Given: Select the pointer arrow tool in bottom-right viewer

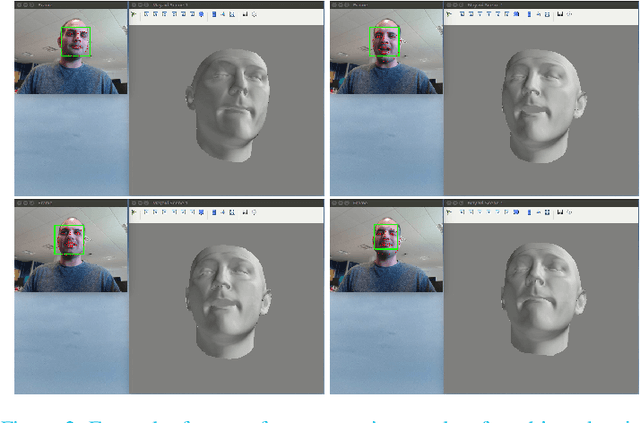Looking at the screenshot, I should 450,212.
